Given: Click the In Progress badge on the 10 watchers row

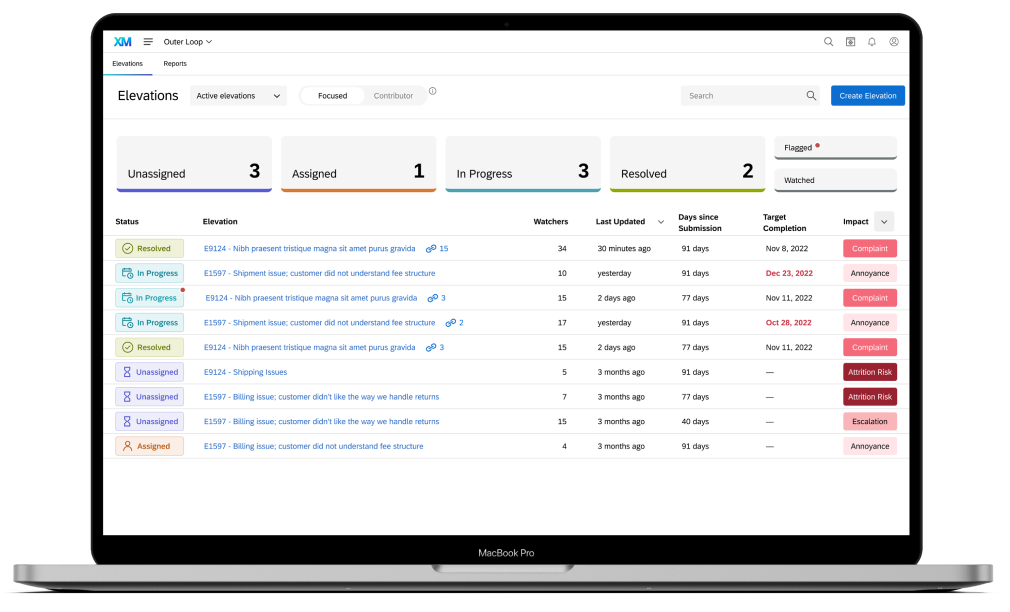Looking at the screenshot, I should coord(149,273).
